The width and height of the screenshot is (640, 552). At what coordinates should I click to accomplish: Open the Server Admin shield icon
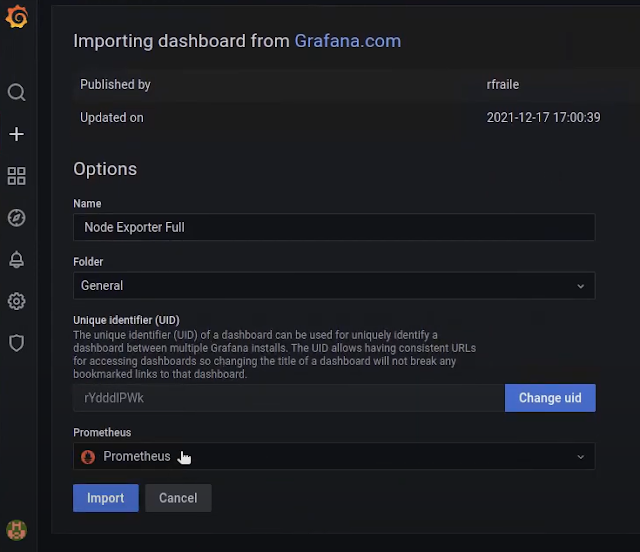click(17, 343)
